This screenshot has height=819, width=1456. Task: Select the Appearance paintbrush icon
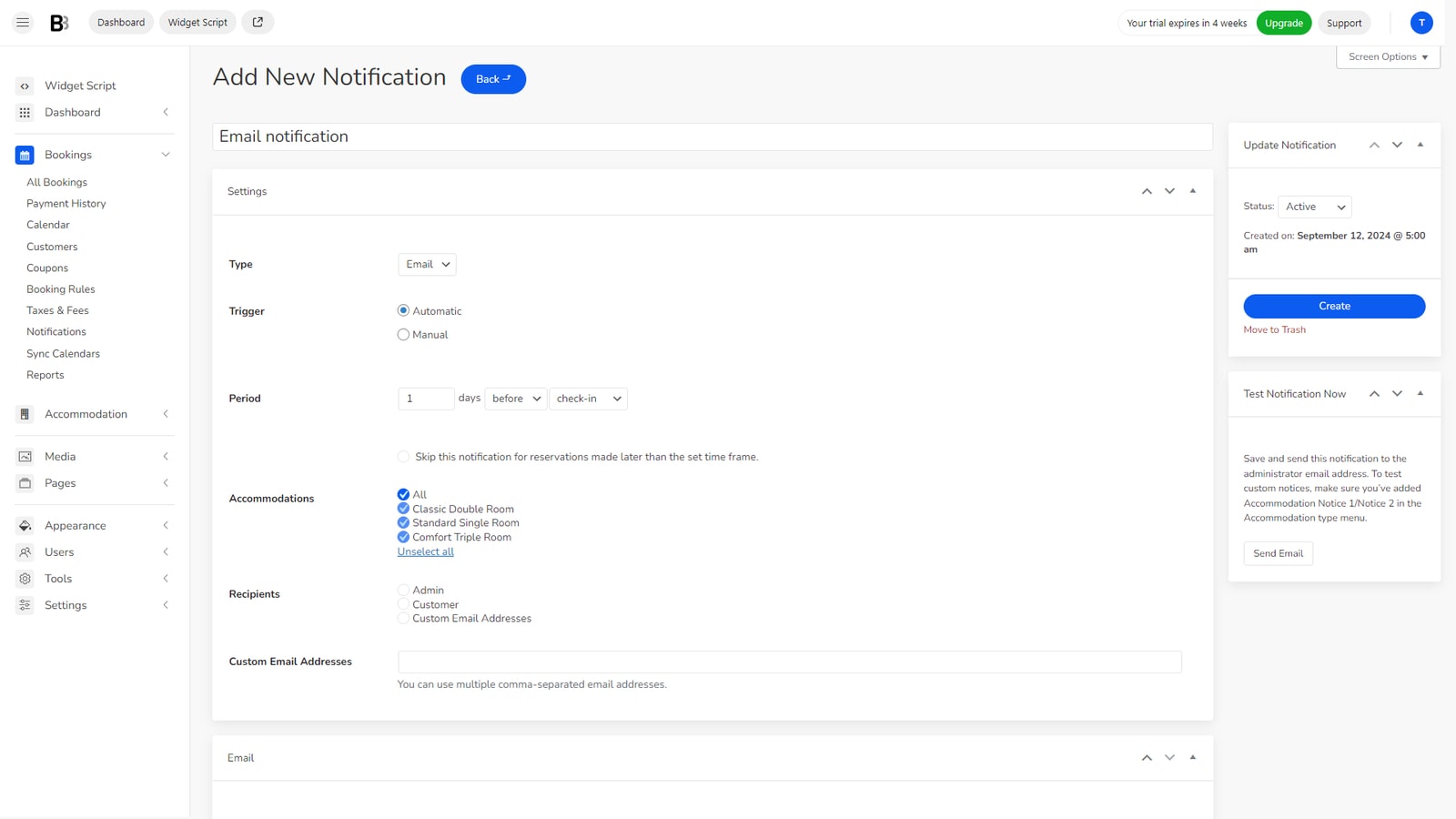tap(23, 525)
